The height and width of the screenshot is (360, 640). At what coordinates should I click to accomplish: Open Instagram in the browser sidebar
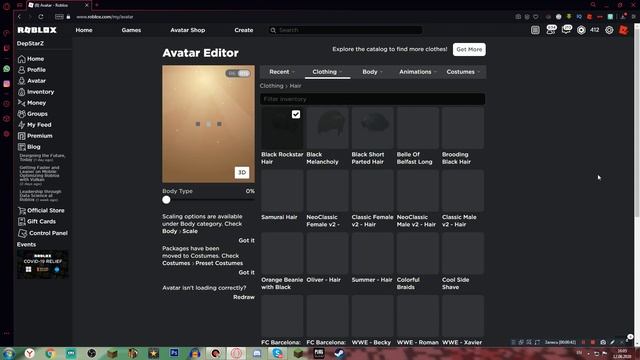(x=7, y=84)
